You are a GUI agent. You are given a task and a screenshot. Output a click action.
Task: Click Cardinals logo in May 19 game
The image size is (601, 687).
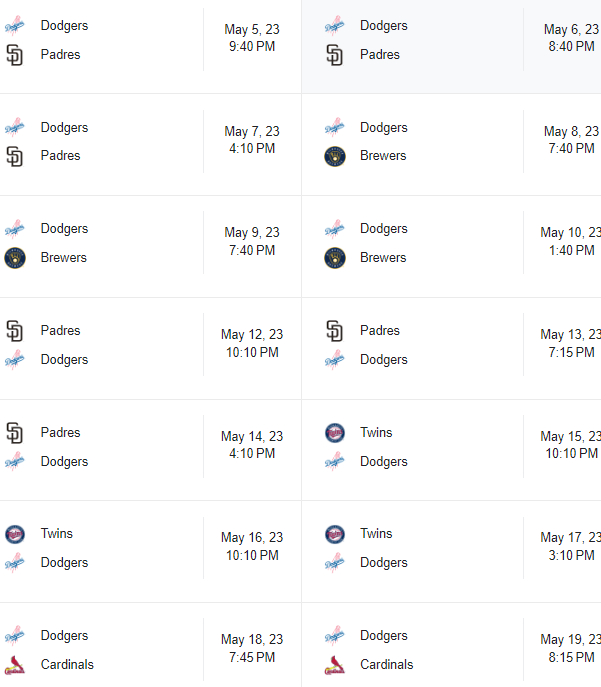(335, 665)
